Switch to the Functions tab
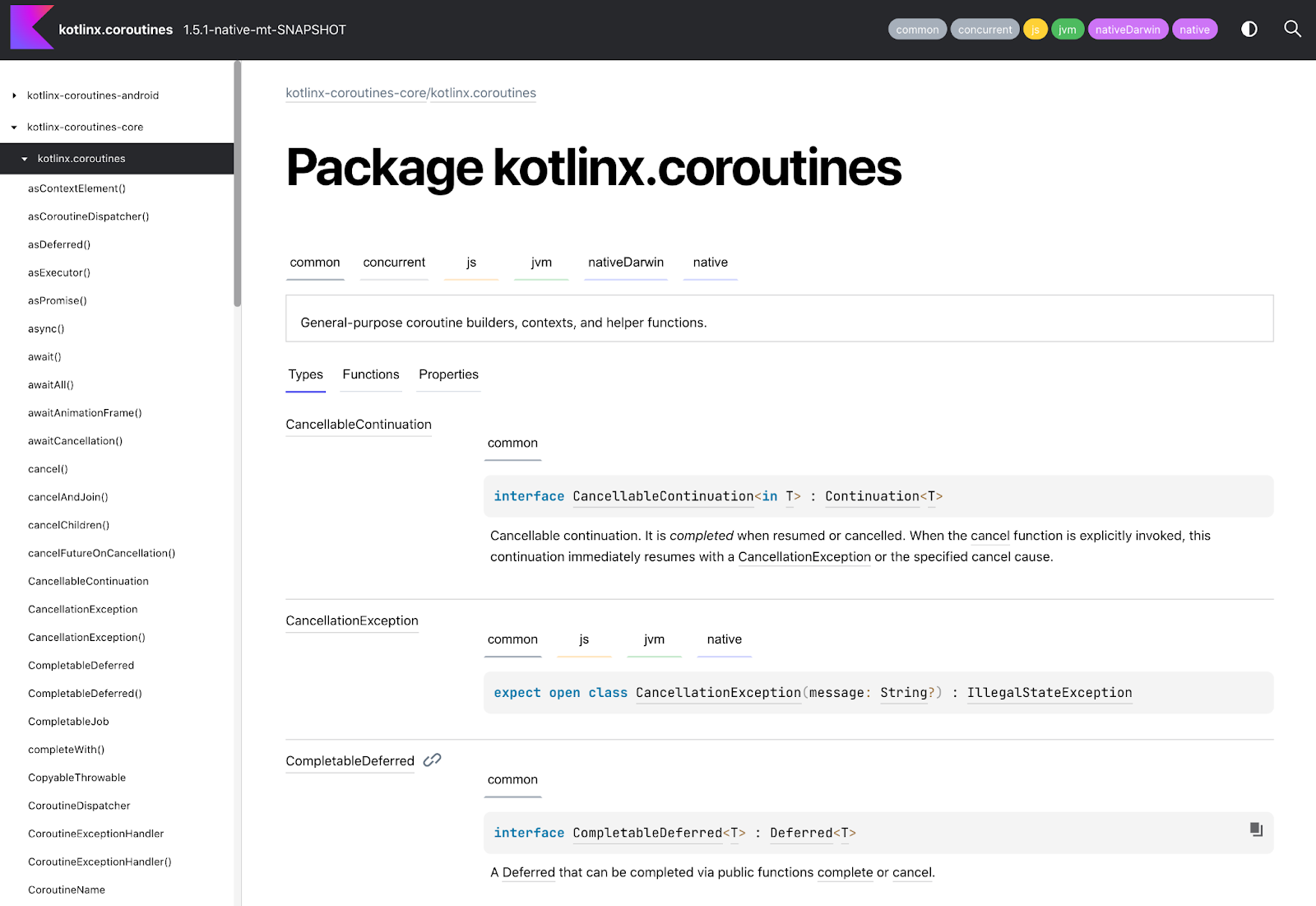This screenshot has height=906, width=1316. [370, 374]
